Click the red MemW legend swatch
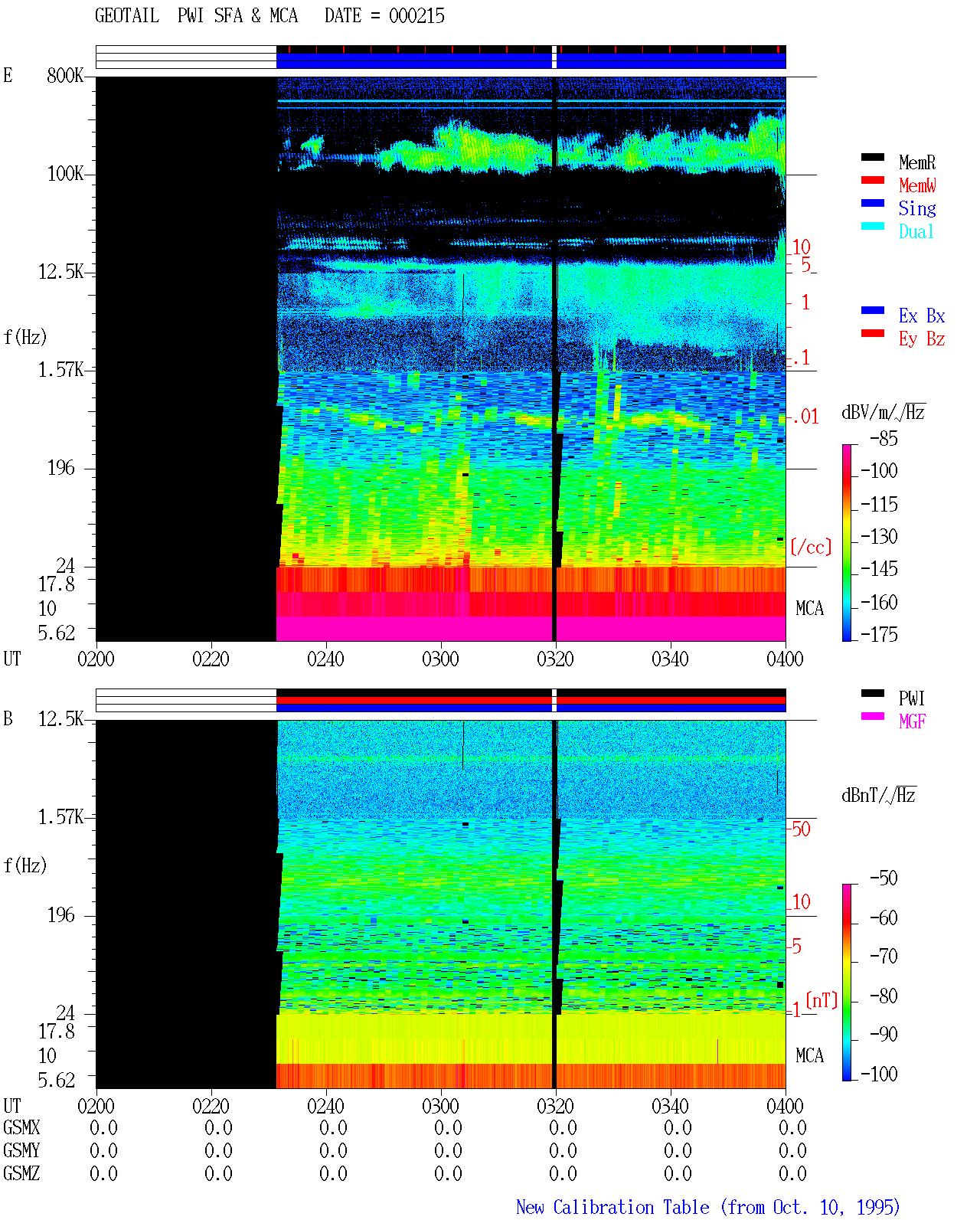Image resolution: width=980 pixels, height=1220 pixels. [x=872, y=180]
